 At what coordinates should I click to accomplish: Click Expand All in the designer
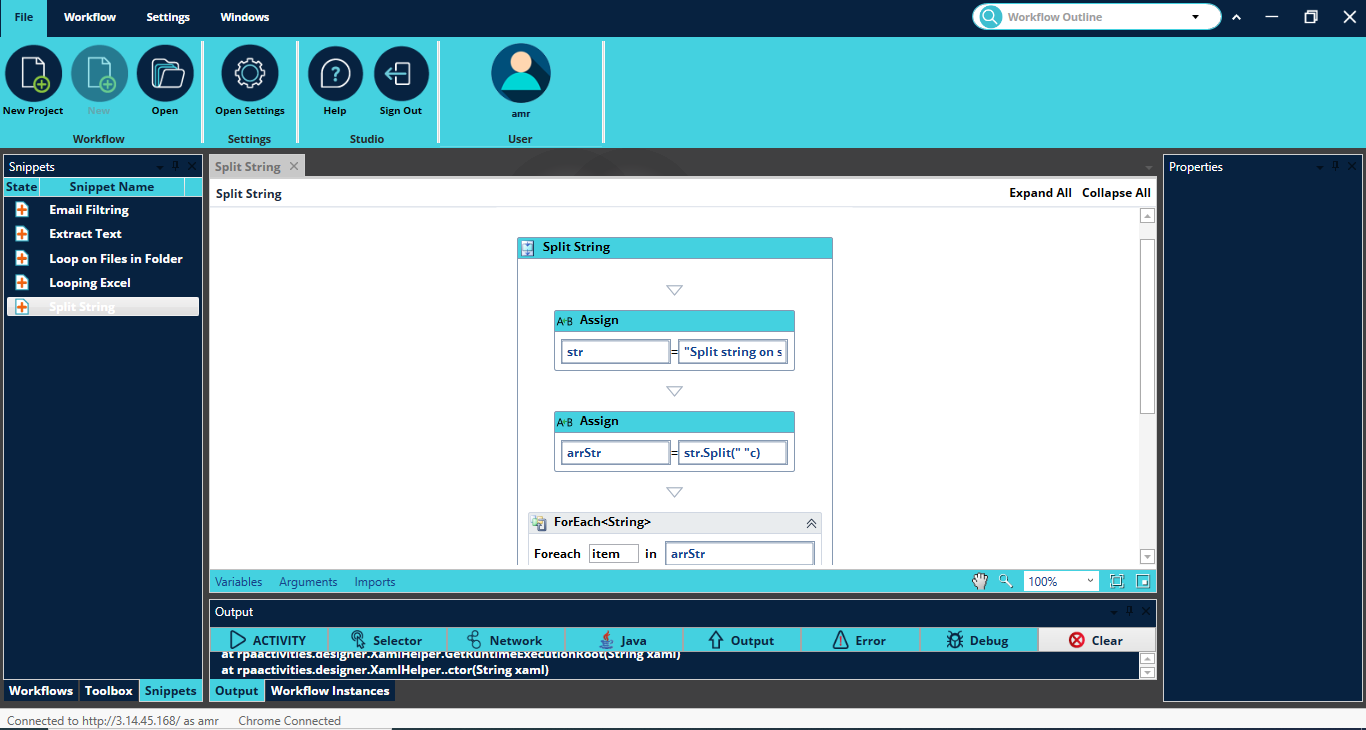point(1040,193)
